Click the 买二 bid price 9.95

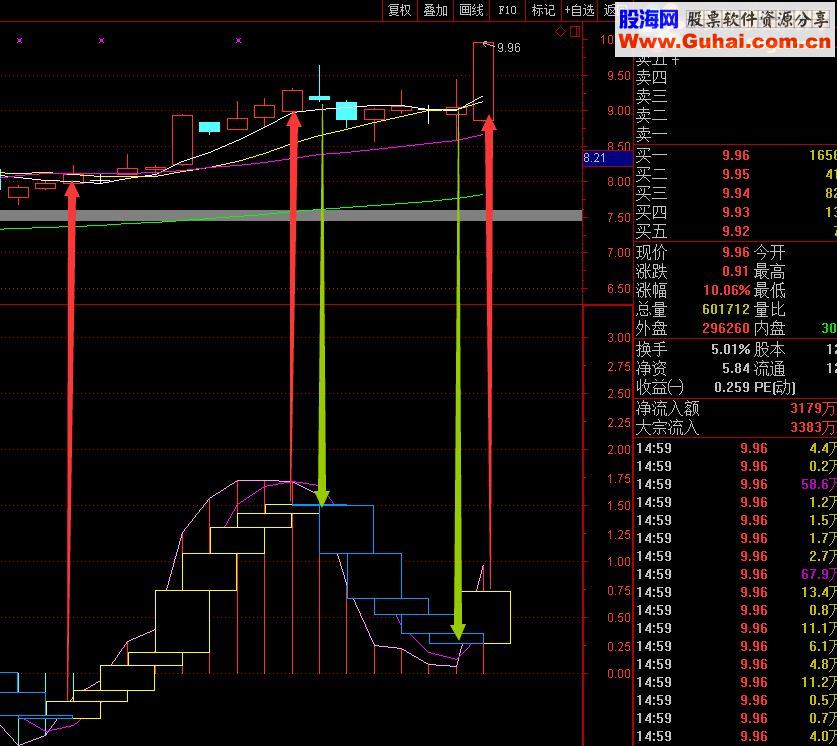736,174
